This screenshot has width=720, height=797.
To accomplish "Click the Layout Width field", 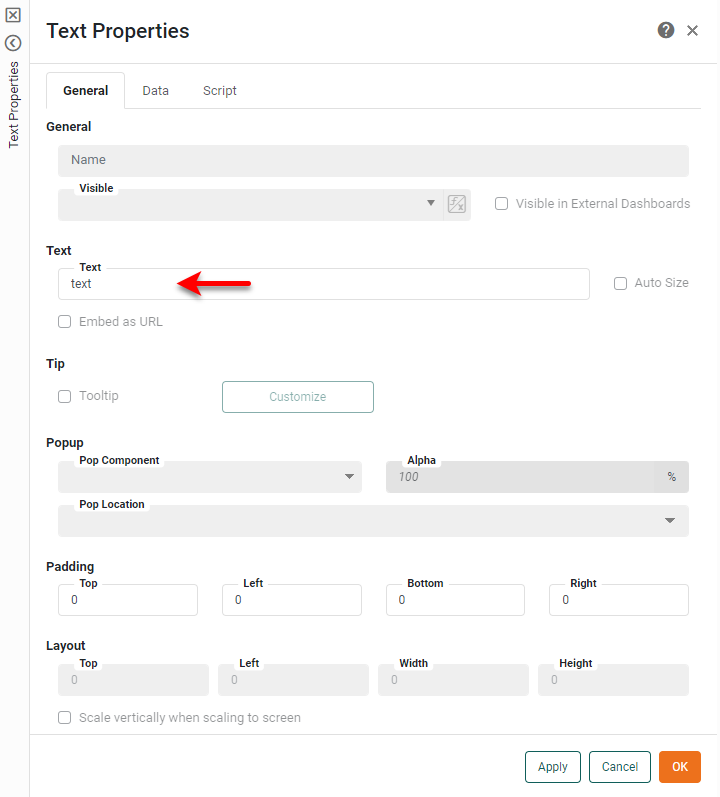I will [x=453, y=680].
